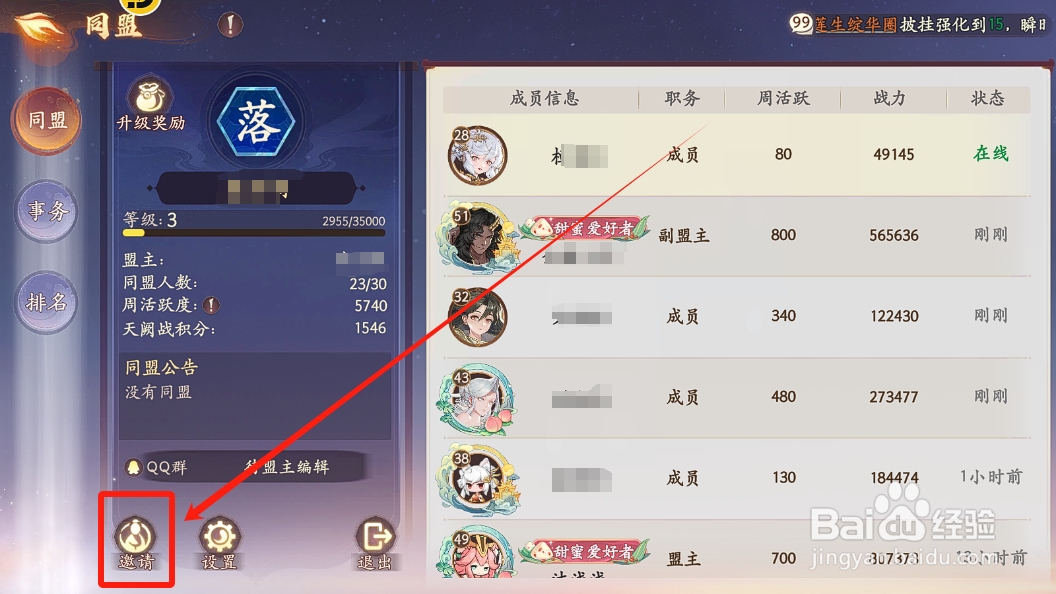Click the alliance level experience progress bar
Screen dimensions: 1056x594
[254, 233]
